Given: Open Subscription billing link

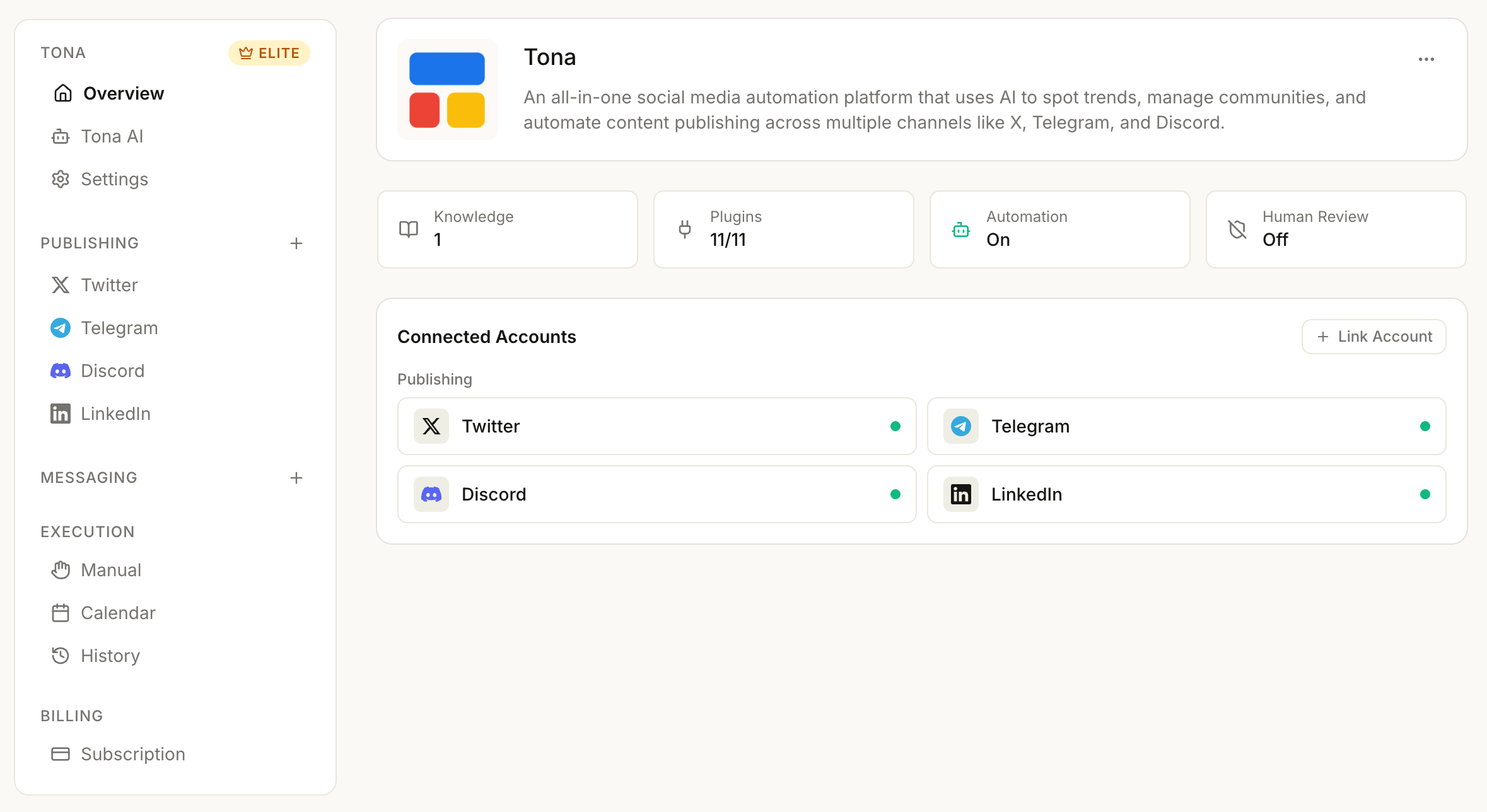Looking at the screenshot, I should (132, 754).
